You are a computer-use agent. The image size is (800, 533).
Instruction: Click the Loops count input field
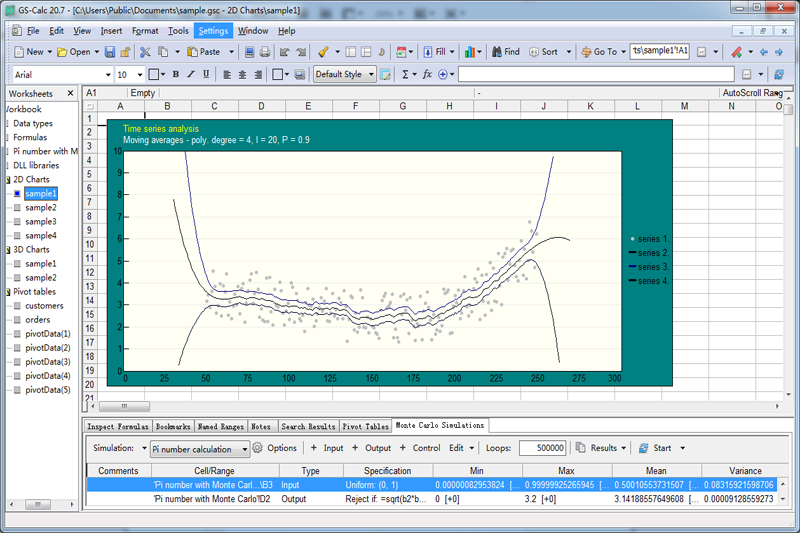coord(543,448)
